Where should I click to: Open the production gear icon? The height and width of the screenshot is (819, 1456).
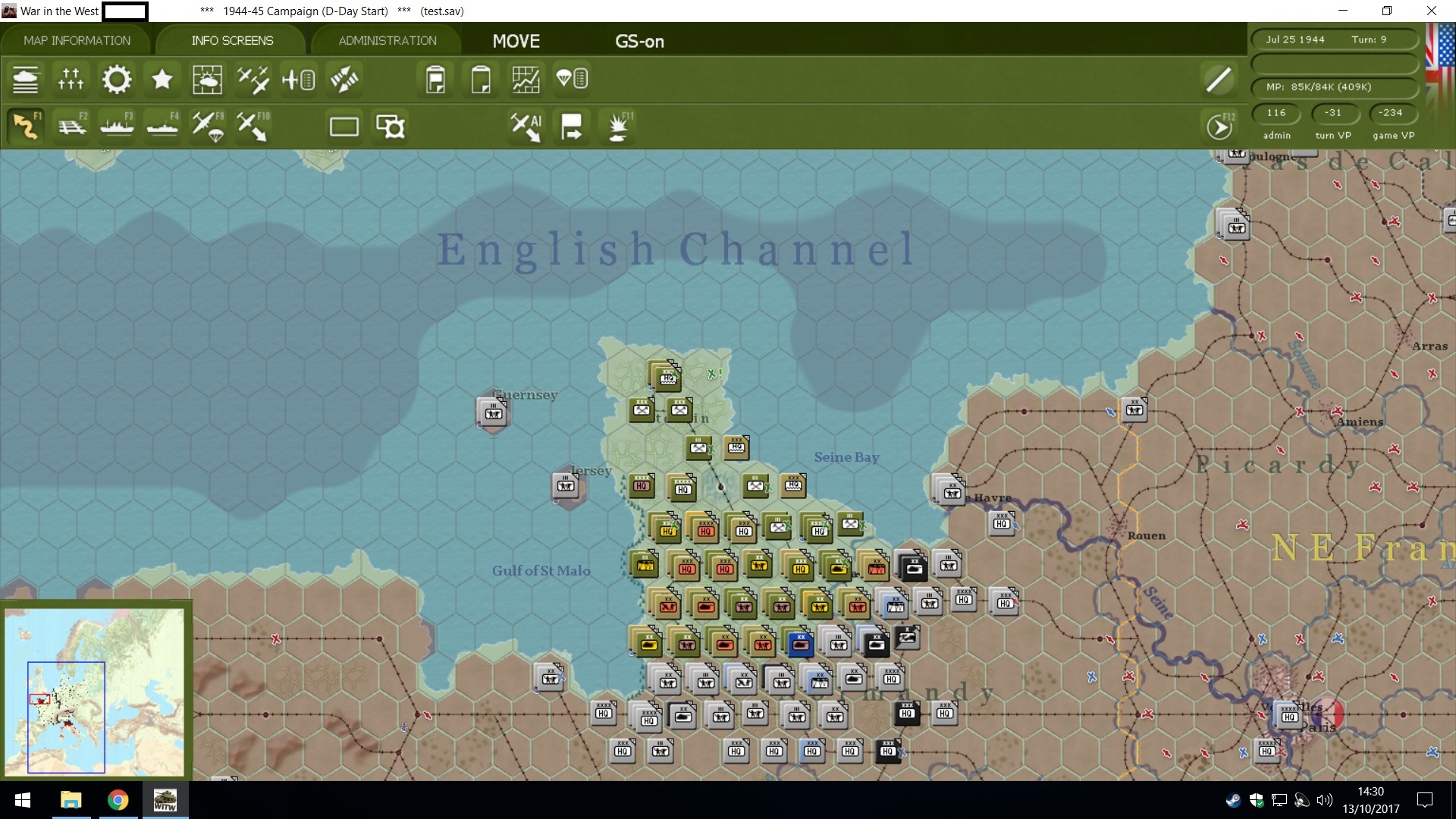[x=117, y=80]
